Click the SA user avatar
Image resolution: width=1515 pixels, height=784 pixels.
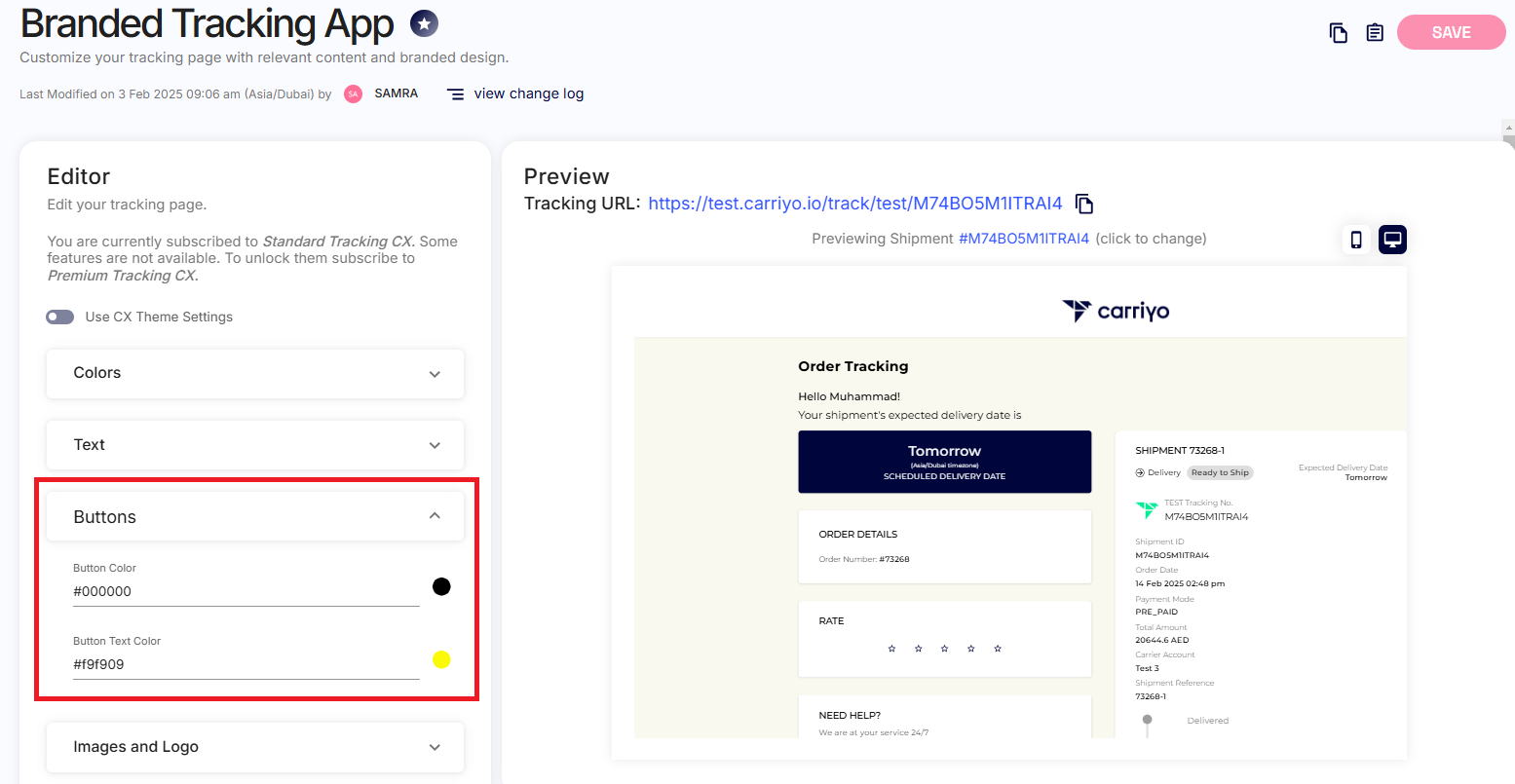(354, 94)
